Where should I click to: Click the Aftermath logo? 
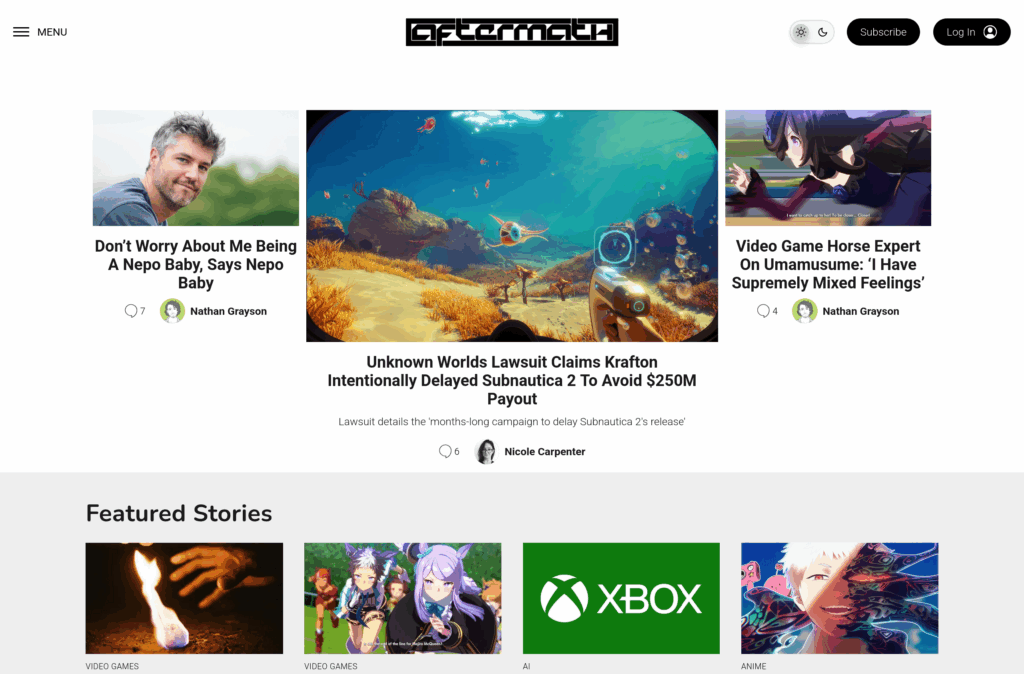[512, 32]
